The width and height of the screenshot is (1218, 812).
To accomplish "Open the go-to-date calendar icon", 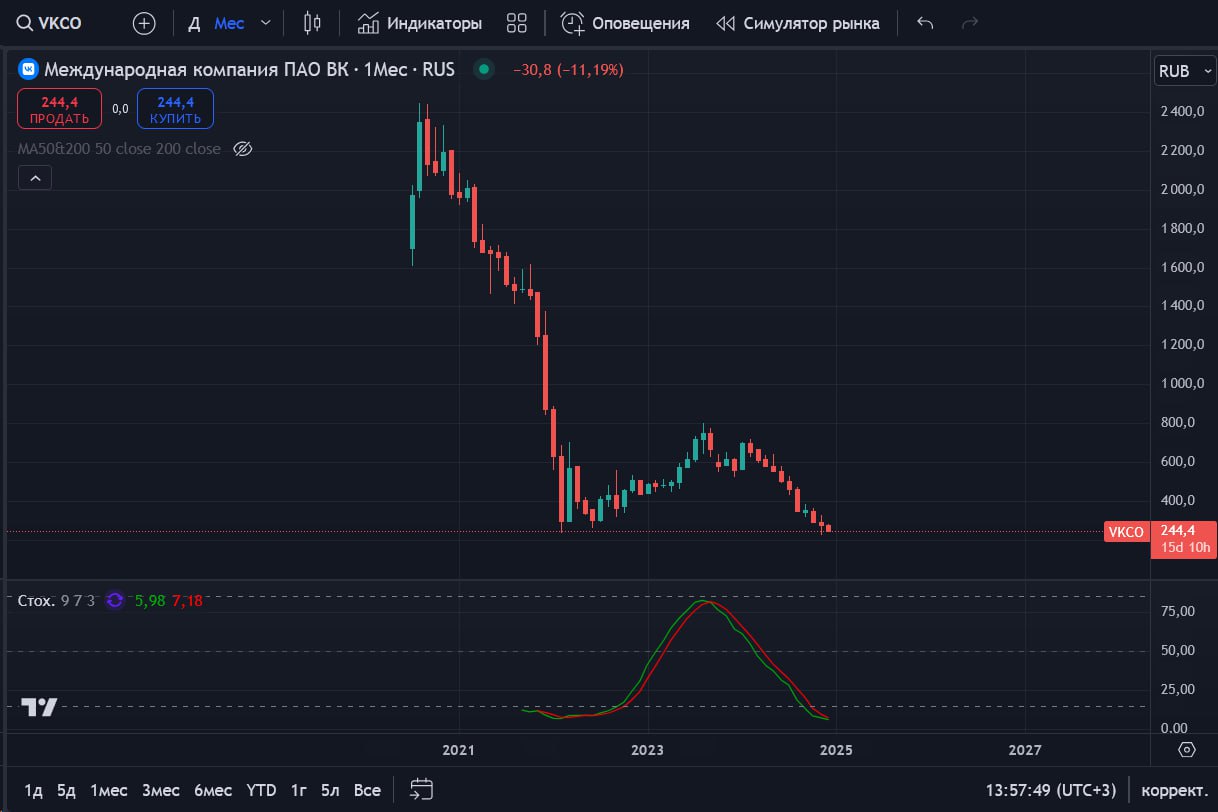I will tap(422, 790).
